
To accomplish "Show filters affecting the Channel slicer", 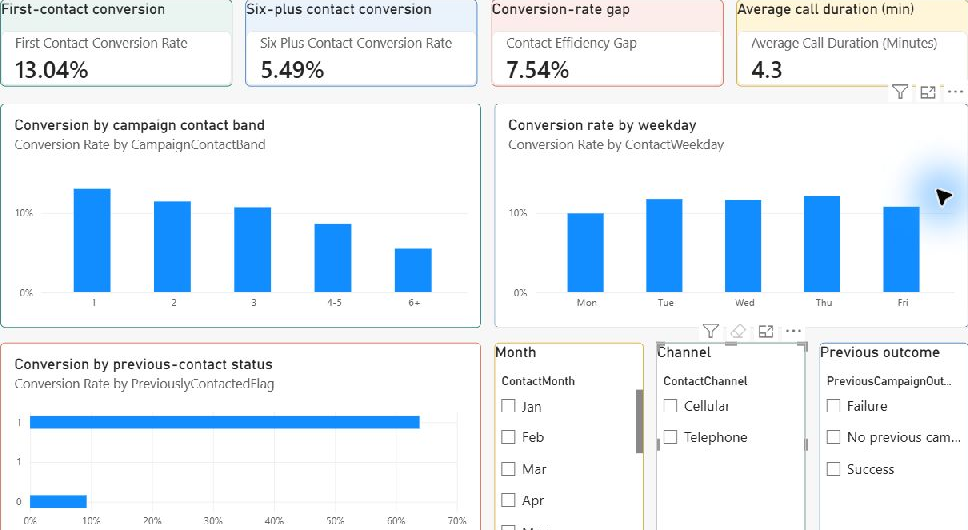I will coord(711,331).
